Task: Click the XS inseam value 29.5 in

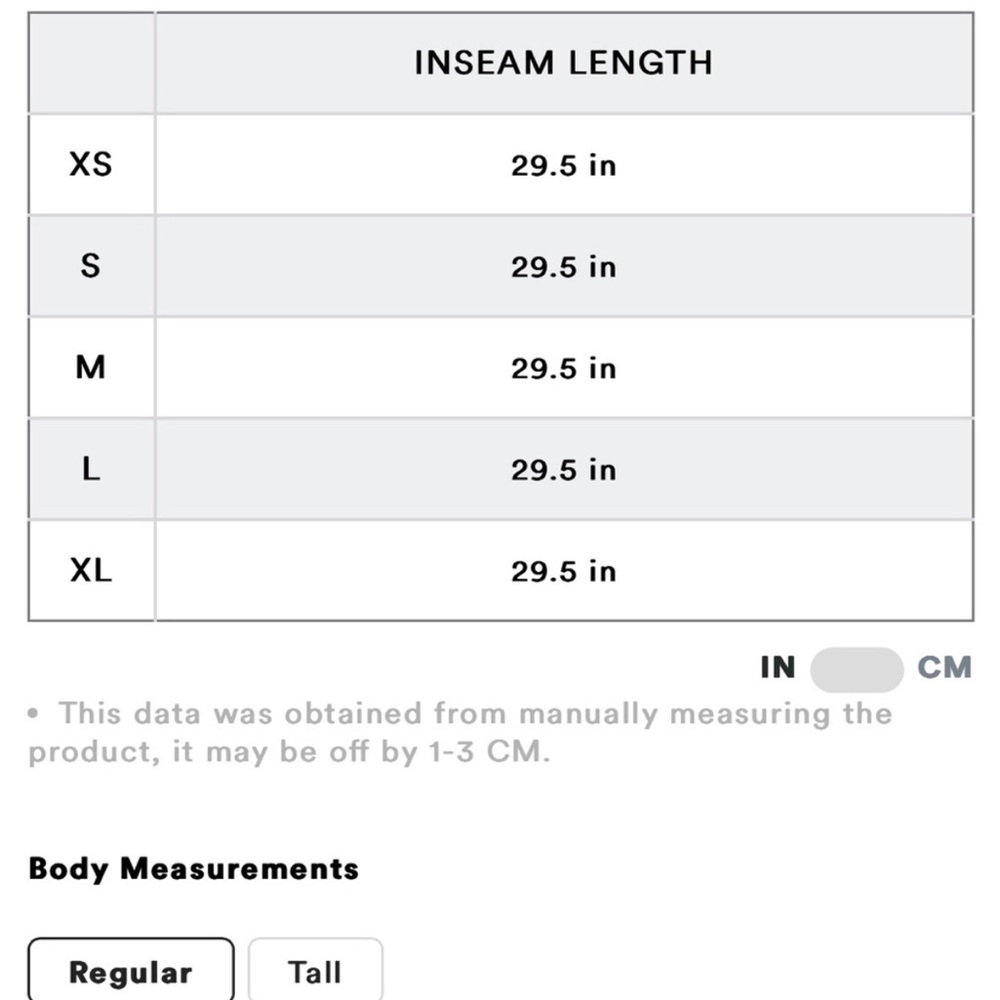Action: pyautogui.click(x=564, y=166)
